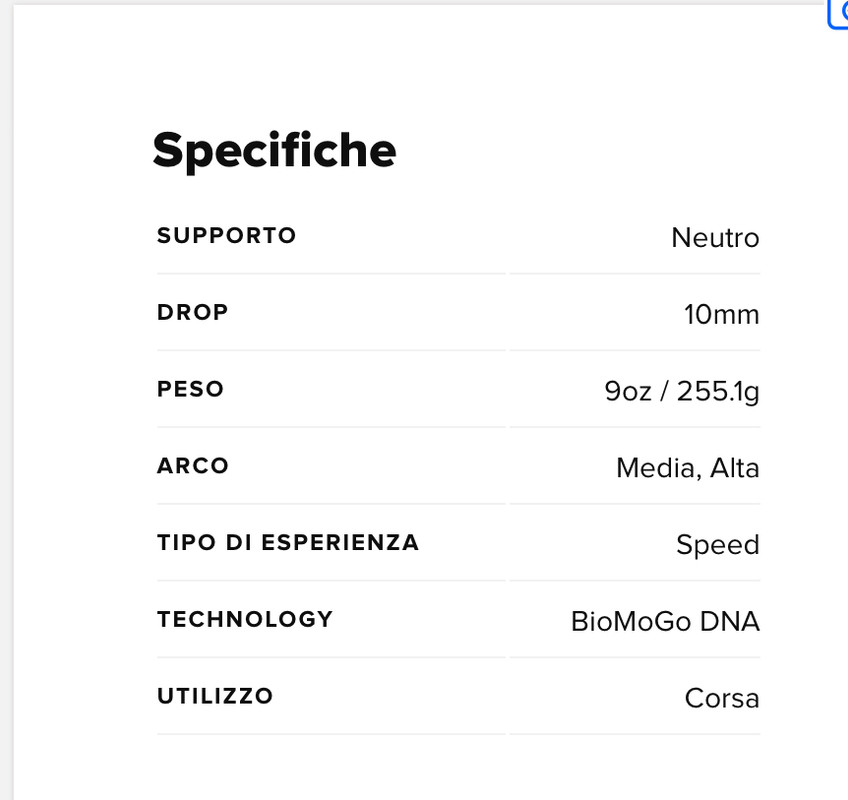Click the blue outlined icon at top-right corner

click(x=839, y=13)
